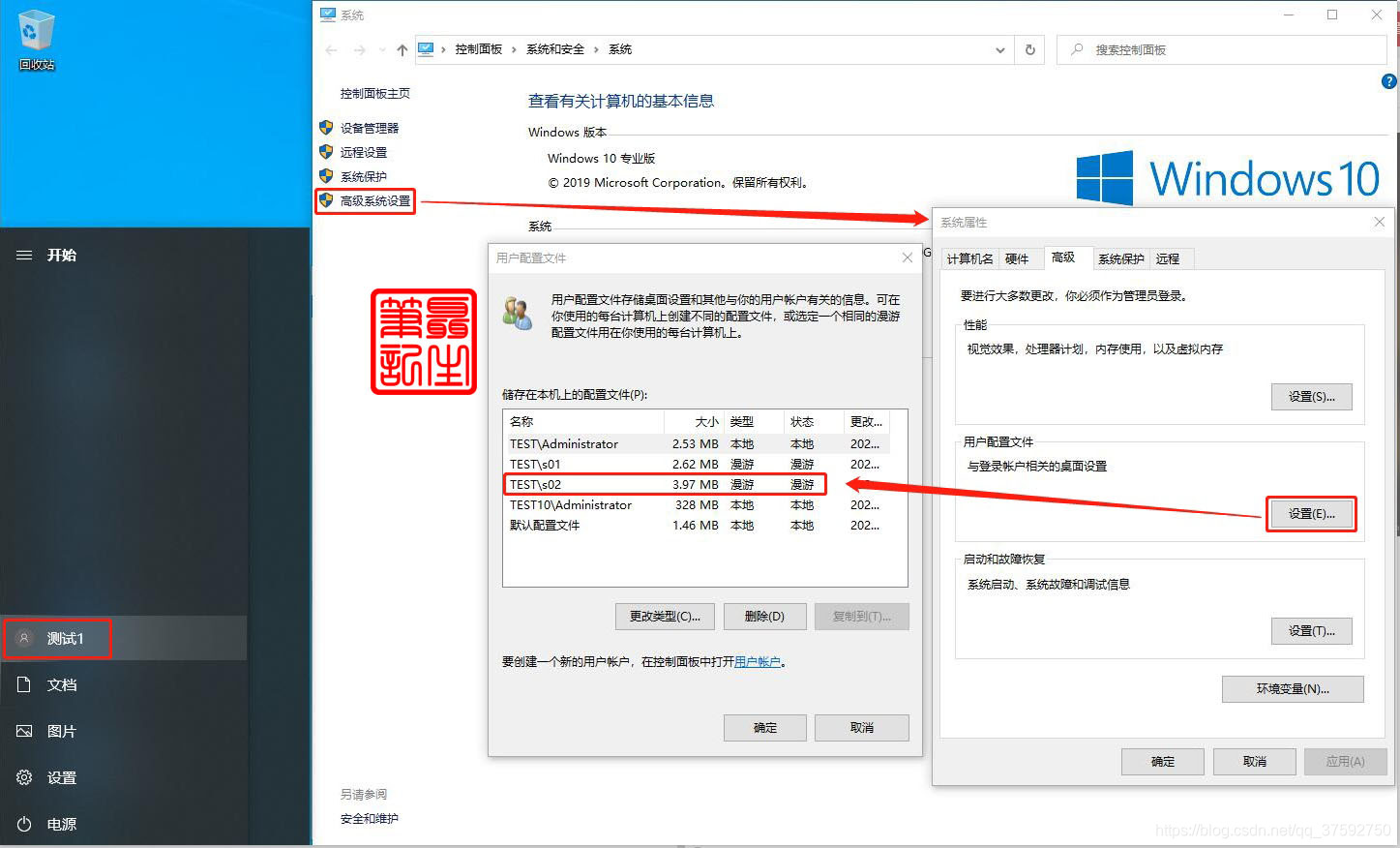1400x848 pixels.
Task: Sort profiles by 类型 column header
Action: (x=754, y=422)
